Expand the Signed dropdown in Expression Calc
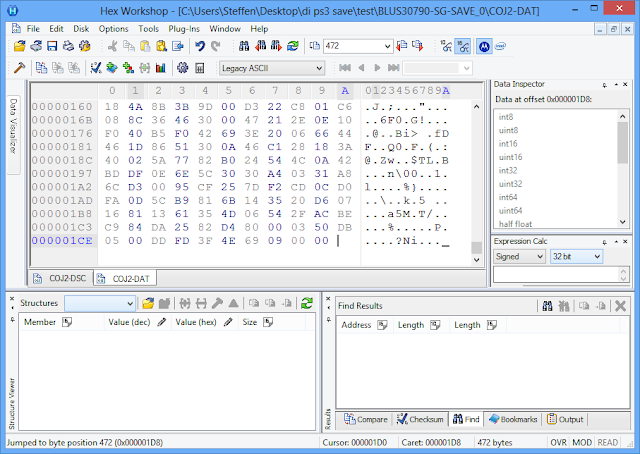Image resolution: width=640 pixels, height=454 pixels. 519,256
